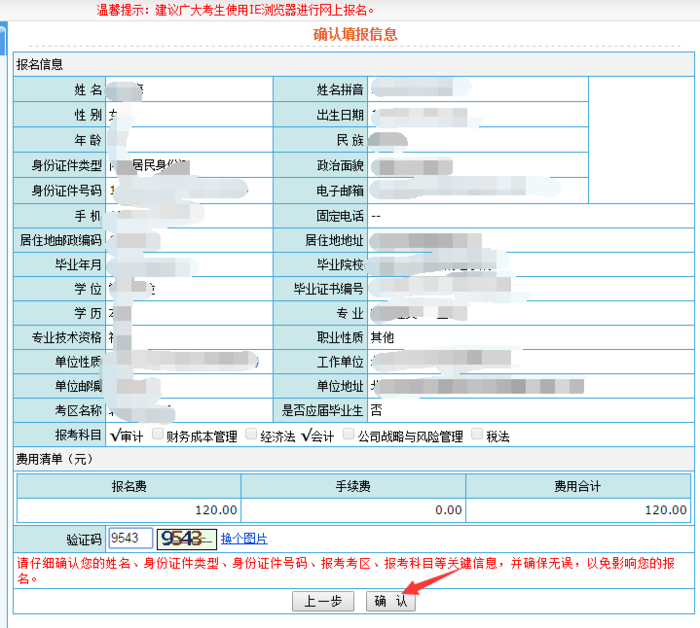Image resolution: width=700 pixels, height=628 pixels.
Task: Click the 是否应届毕业生 value 否
Action: (x=376, y=410)
